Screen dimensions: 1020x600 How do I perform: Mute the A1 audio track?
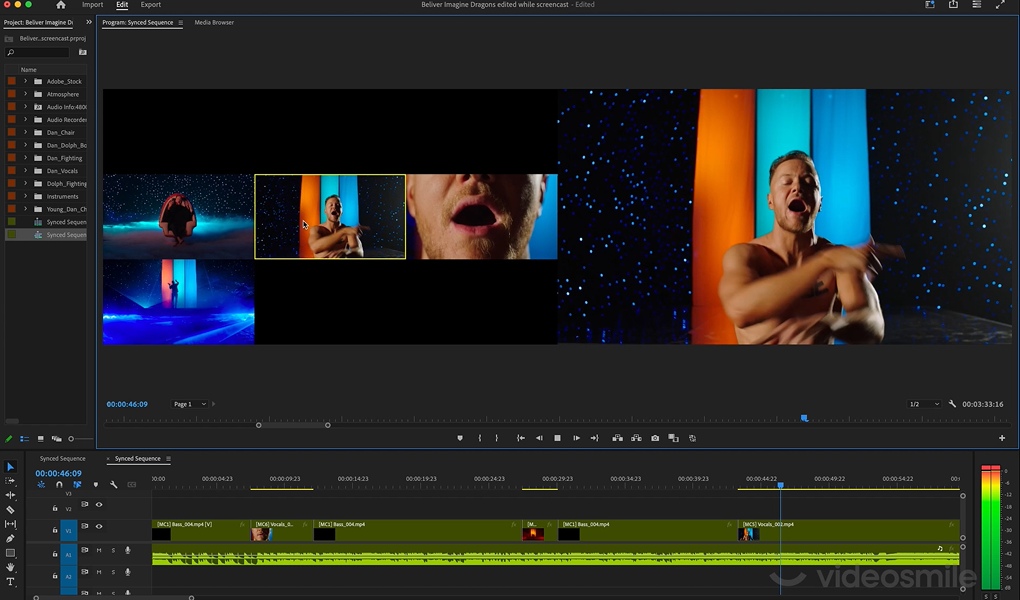tap(99, 551)
